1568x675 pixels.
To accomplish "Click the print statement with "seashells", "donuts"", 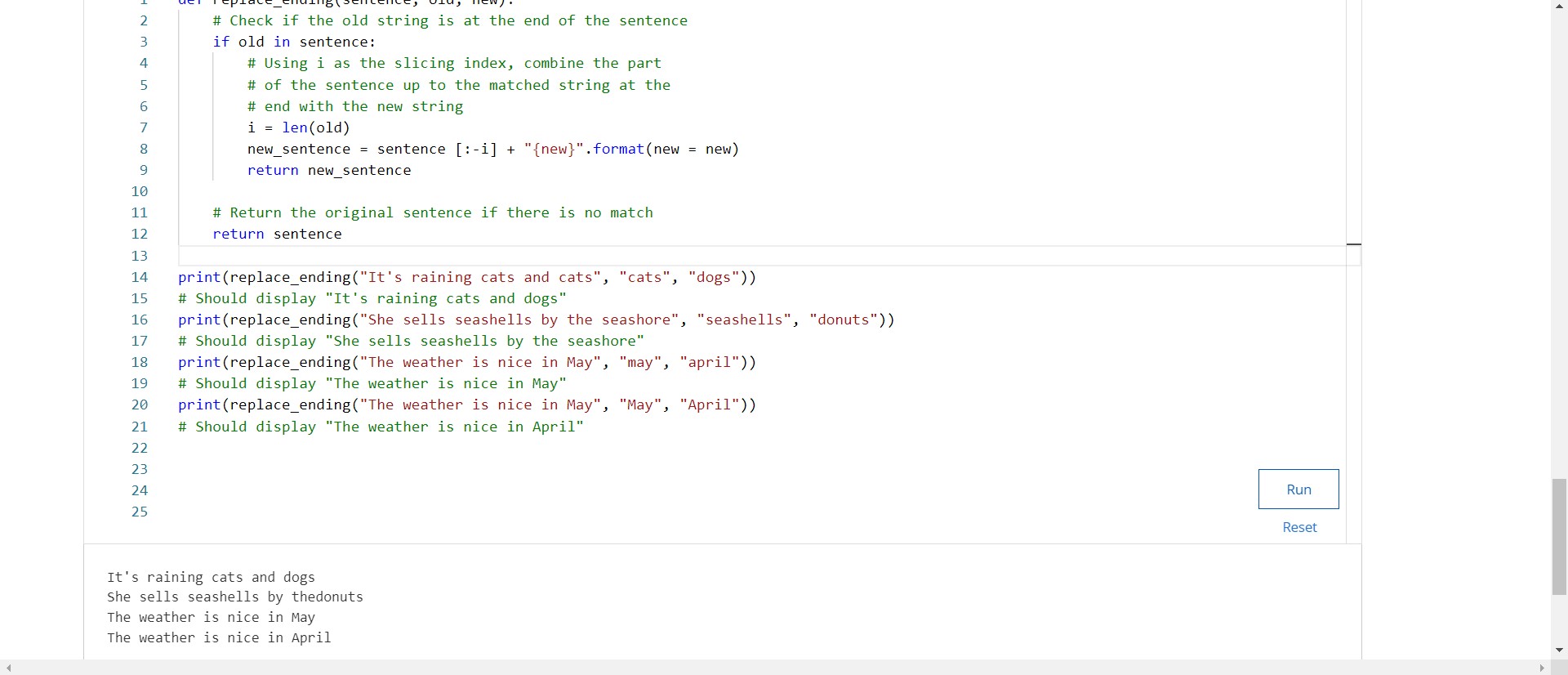I will [x=536, y=320].
